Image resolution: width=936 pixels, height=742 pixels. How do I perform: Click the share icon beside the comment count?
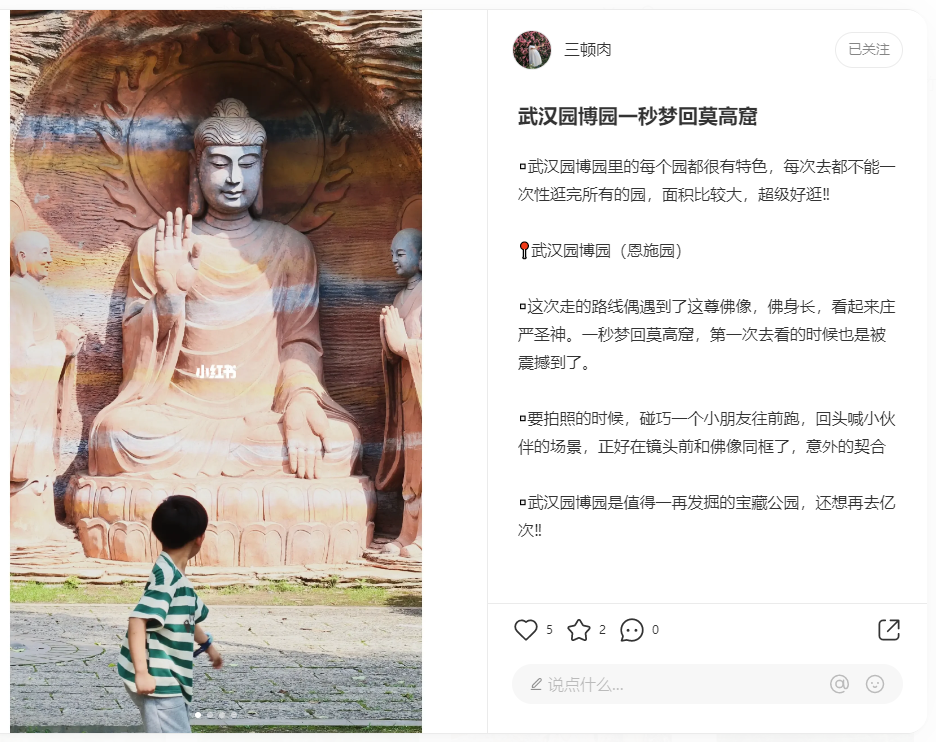(889, 630)
